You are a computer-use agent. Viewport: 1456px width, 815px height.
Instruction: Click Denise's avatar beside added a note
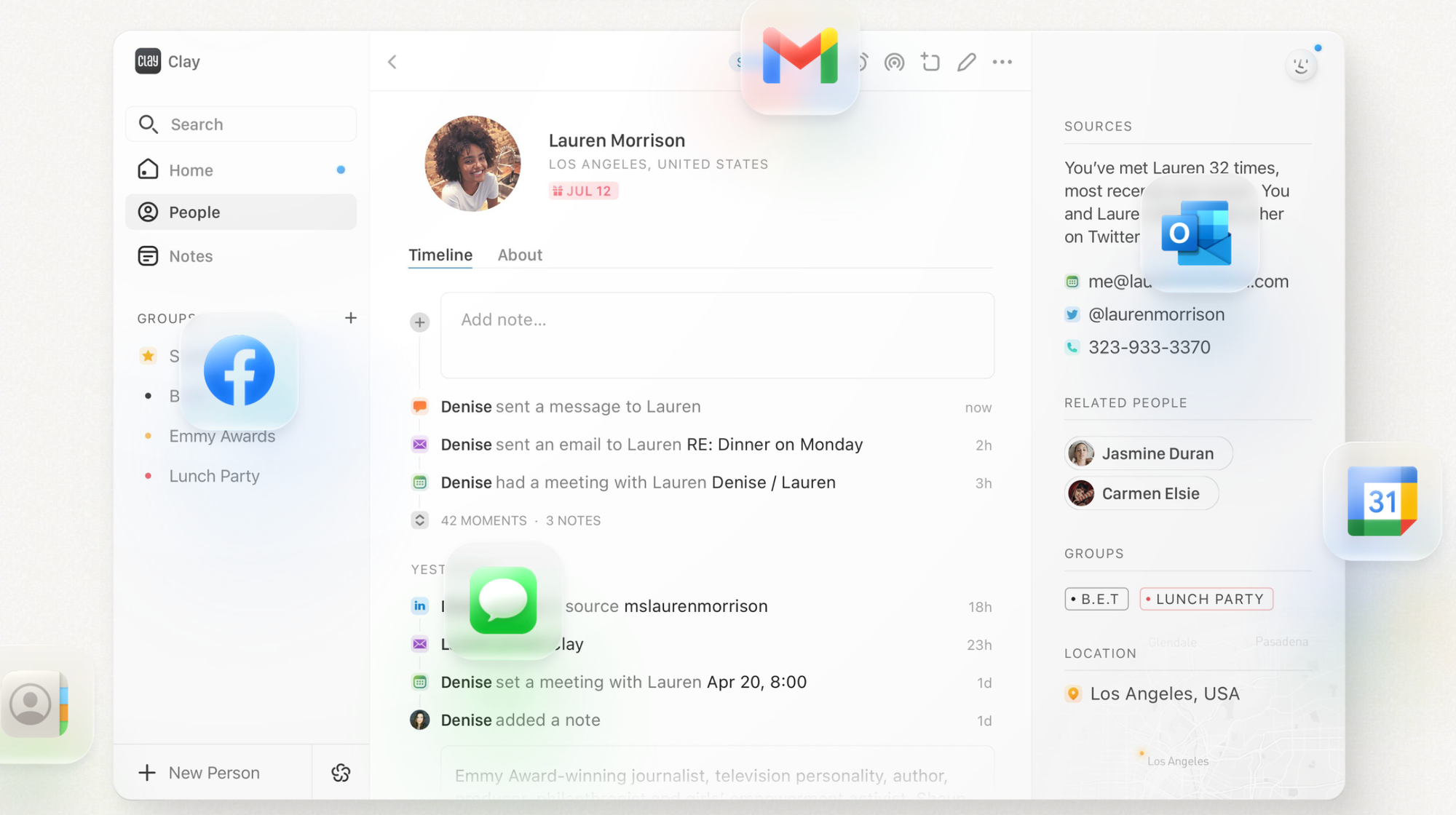point(420,720)
